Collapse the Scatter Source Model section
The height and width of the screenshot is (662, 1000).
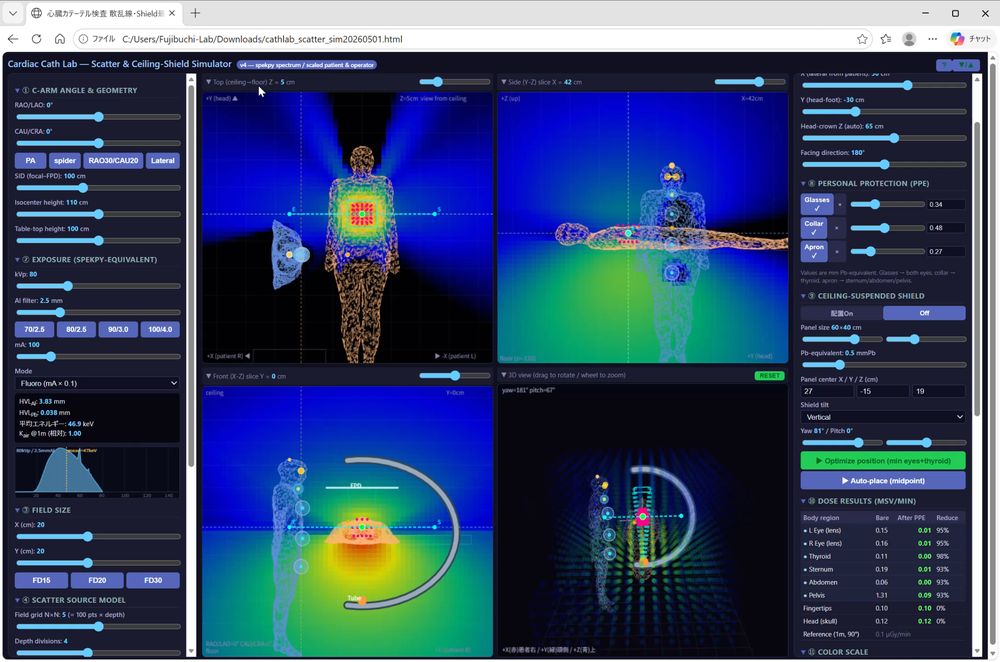point(70,600)
